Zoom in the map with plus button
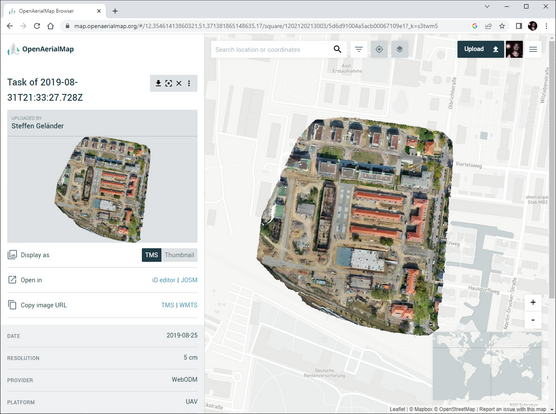The height and width of the screenshot is (414, 556). click(533, 302)
